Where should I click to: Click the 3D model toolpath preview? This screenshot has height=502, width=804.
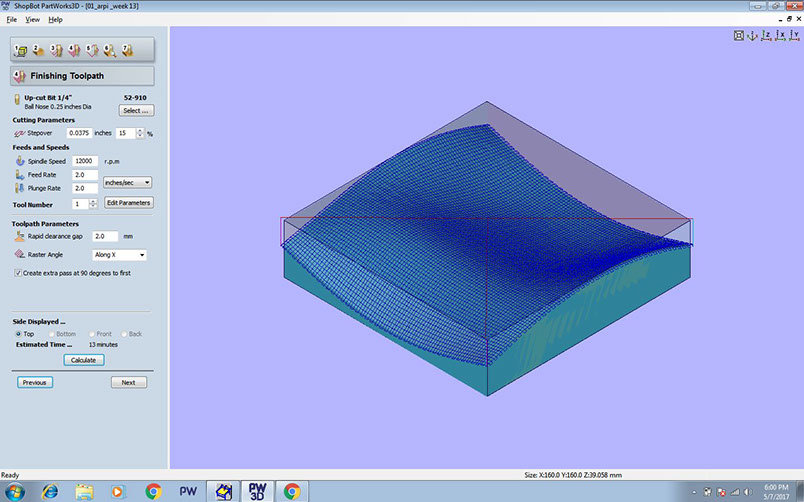(x=487, y=249)
